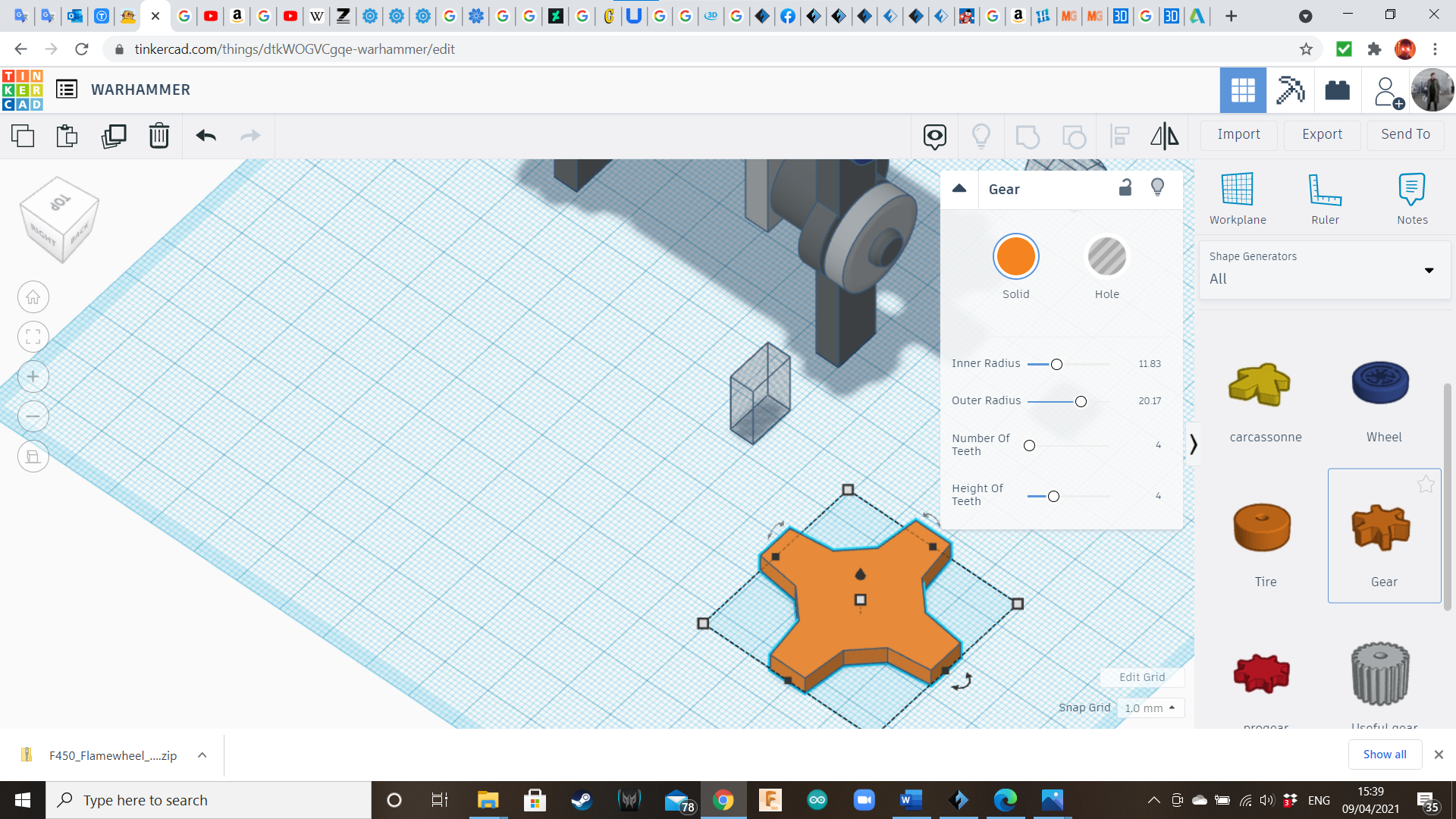1456x819 pixels.
Task: Open the Snap Grid size dropdown
Action: 1150,708
